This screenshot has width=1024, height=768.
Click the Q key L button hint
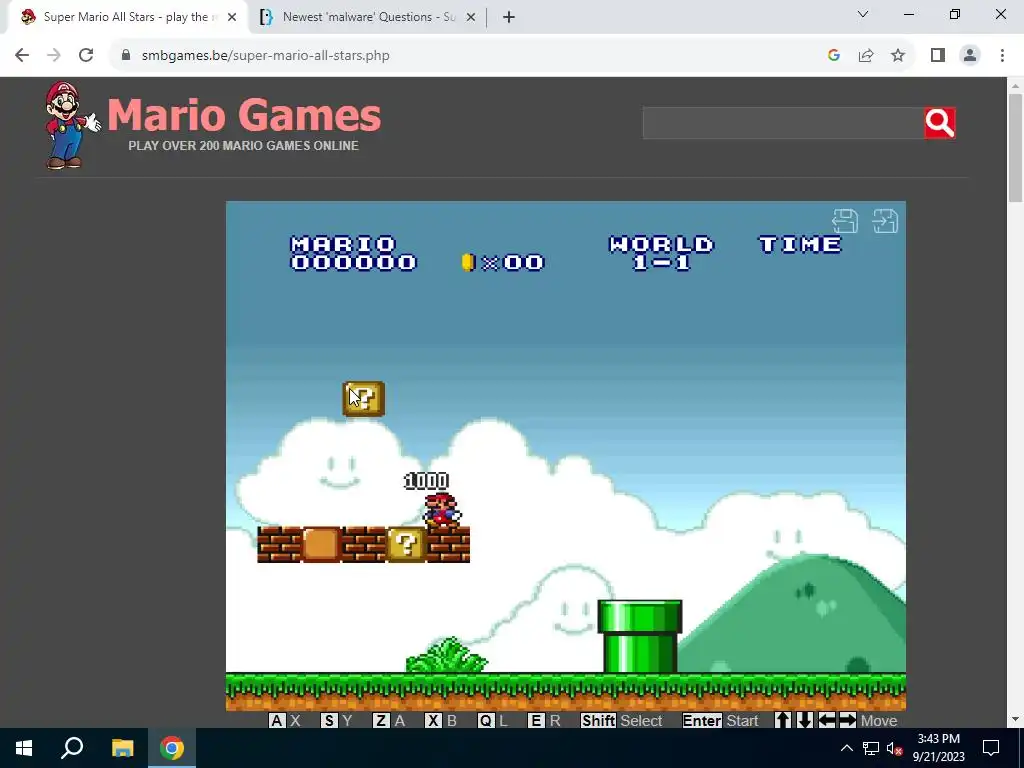(x=492, y=720)
